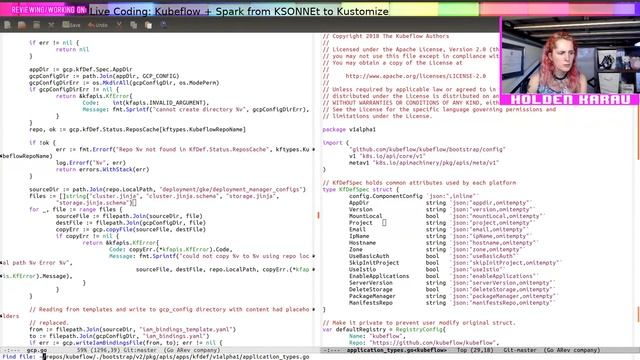Click the 'copyErr := gcp.copyFile' line

click(x=131, y=229)
